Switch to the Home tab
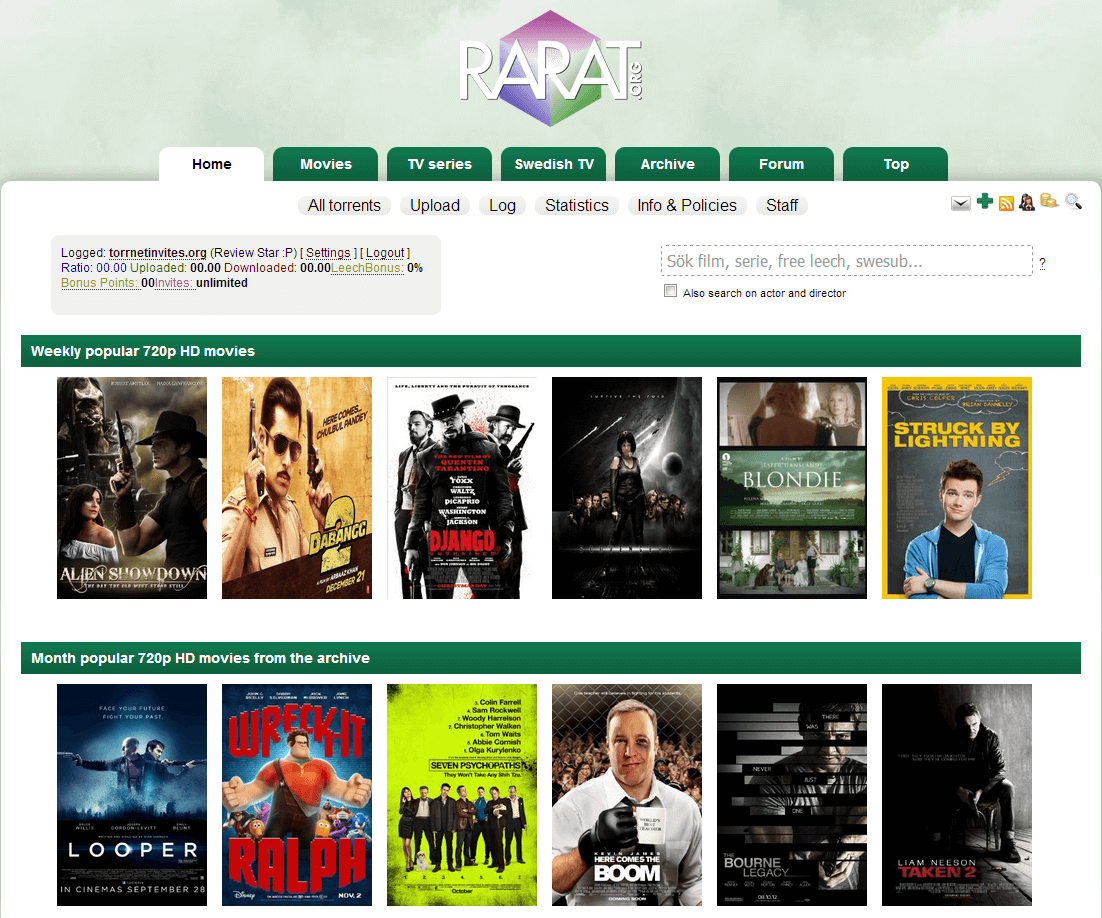 [x=212, y=164]
